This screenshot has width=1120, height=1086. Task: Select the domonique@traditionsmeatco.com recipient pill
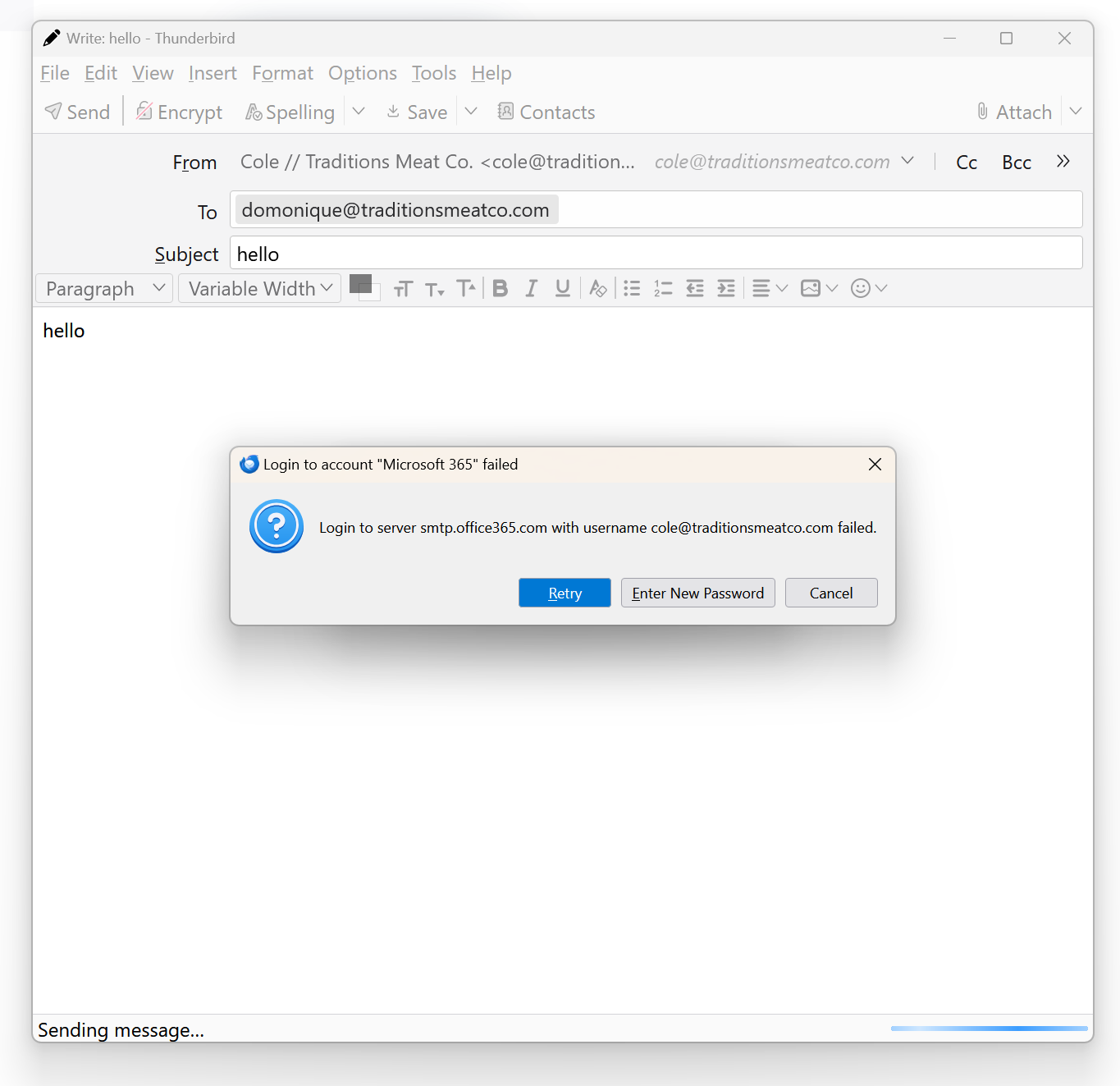(396, 210)
